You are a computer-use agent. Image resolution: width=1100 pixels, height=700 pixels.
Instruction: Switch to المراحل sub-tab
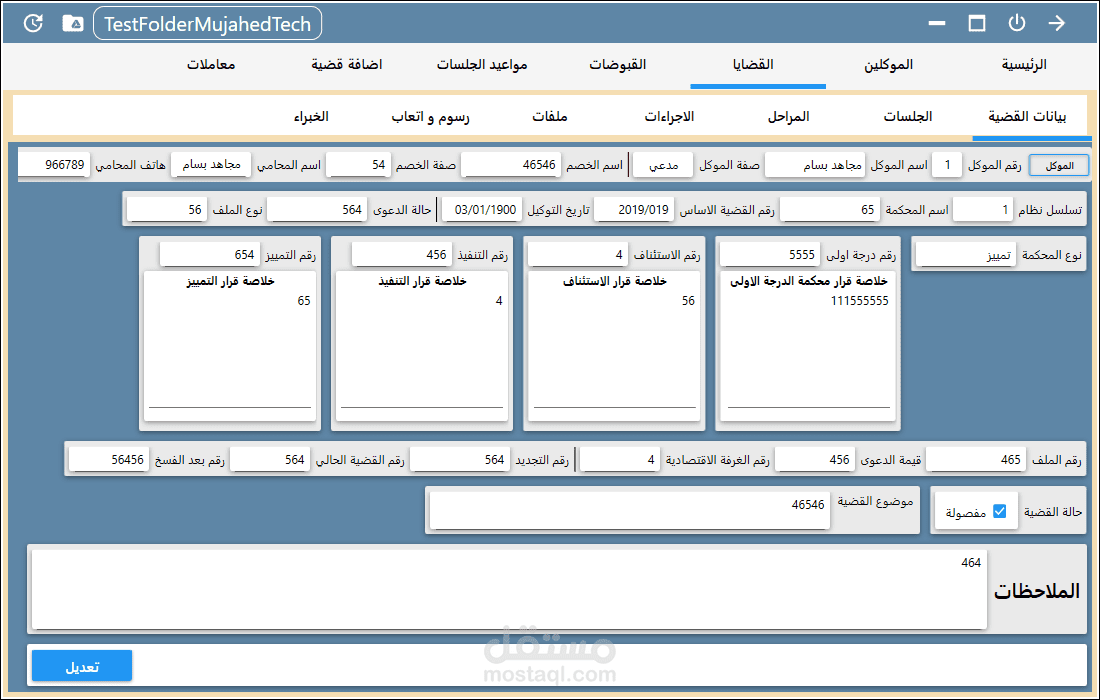[x=789, y=116]
